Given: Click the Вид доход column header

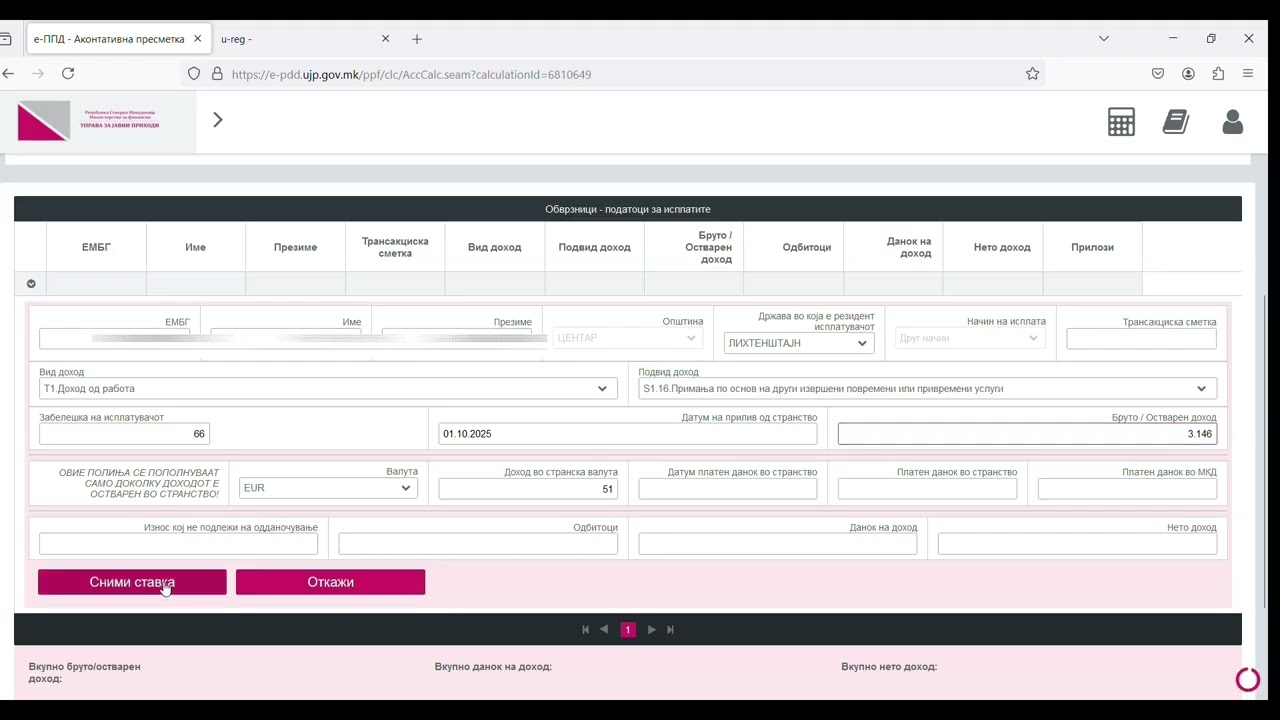Looking at the screenshot, I should click(494, 247).
